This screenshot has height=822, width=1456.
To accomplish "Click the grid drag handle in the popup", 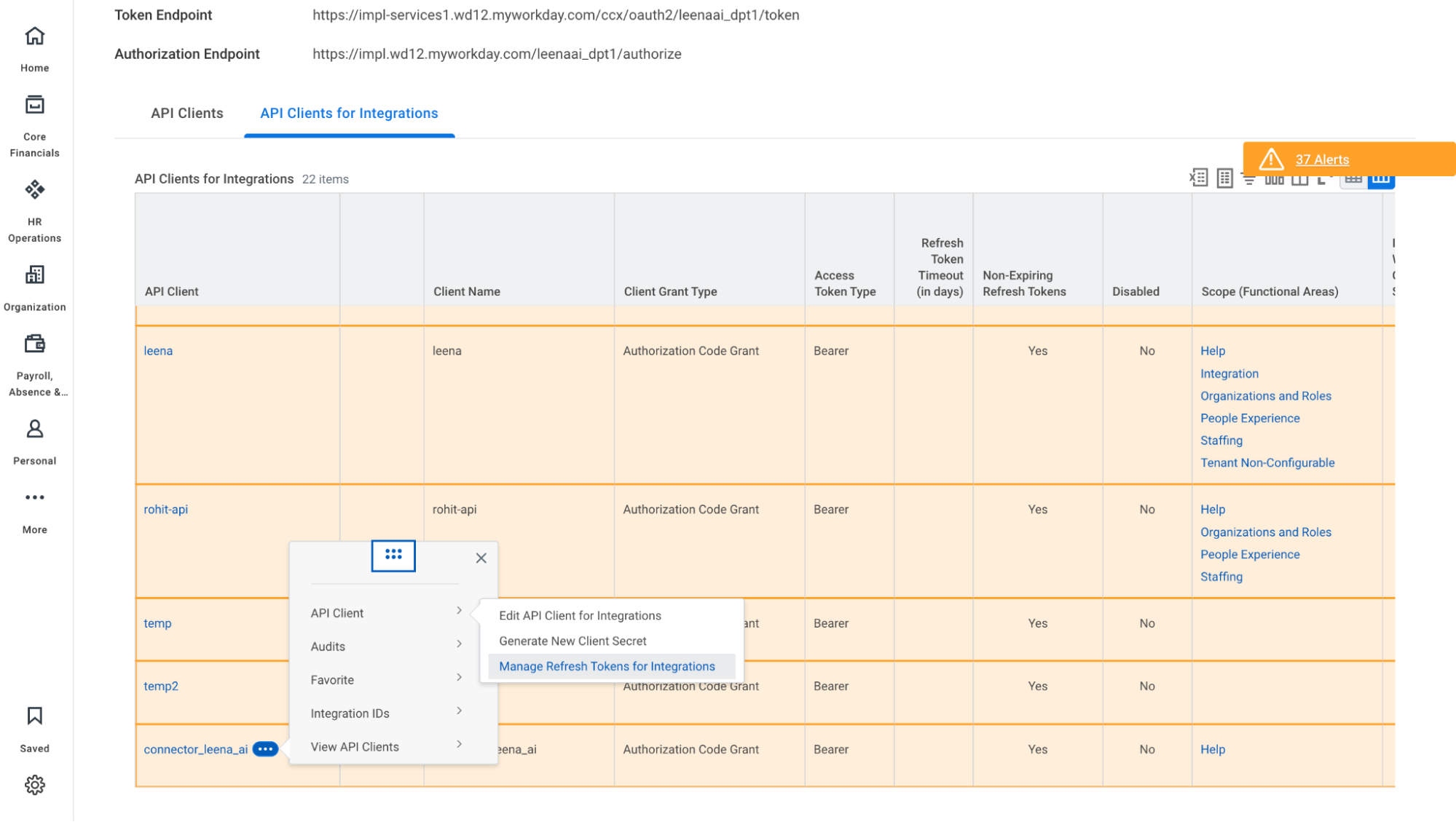I will tap(393, 556).
